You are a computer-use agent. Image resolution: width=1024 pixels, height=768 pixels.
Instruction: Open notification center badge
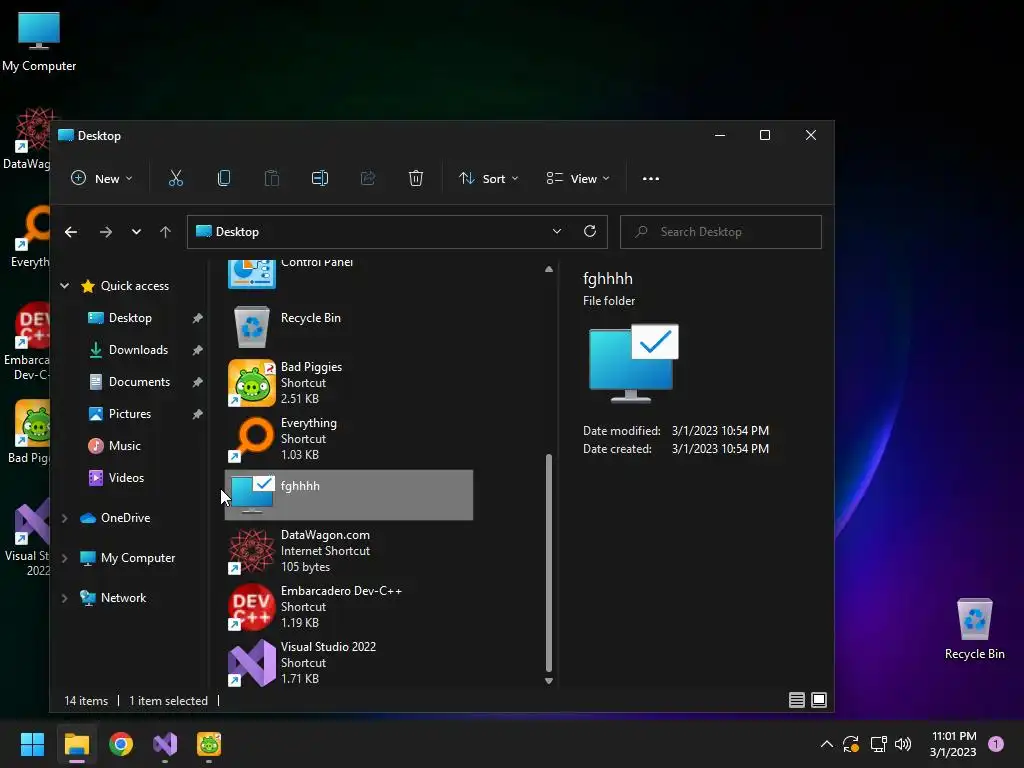tap(996, 744)
